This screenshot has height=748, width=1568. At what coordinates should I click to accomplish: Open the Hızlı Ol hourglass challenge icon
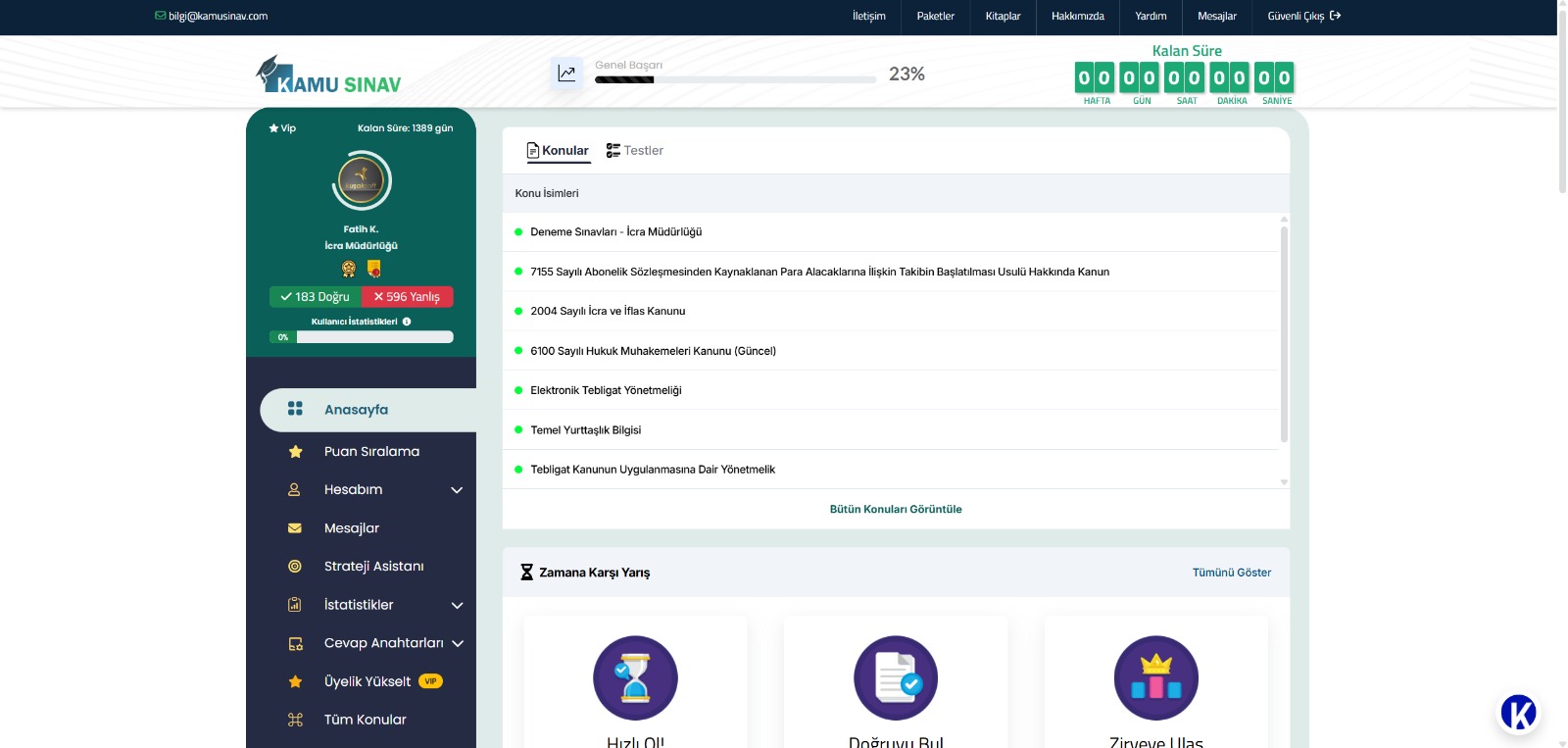[635, 678]
